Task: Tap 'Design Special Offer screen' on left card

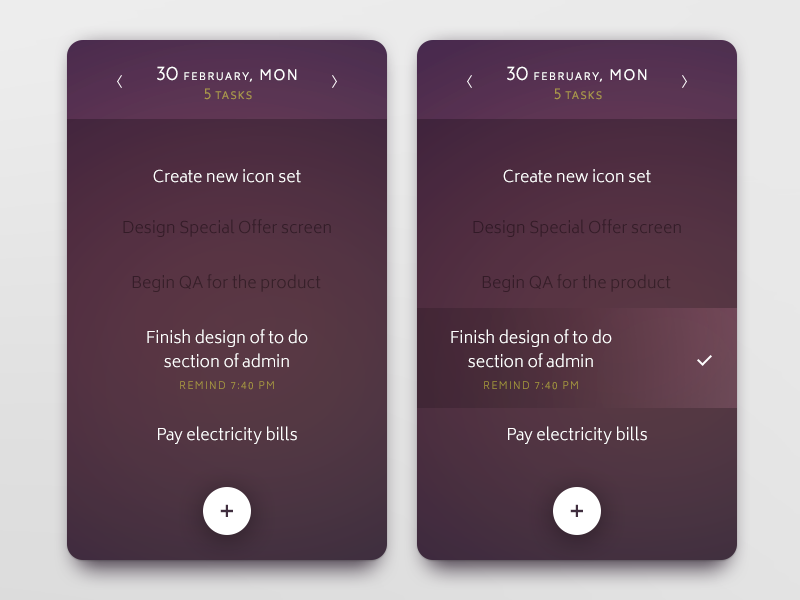Action: coord(227,228)
